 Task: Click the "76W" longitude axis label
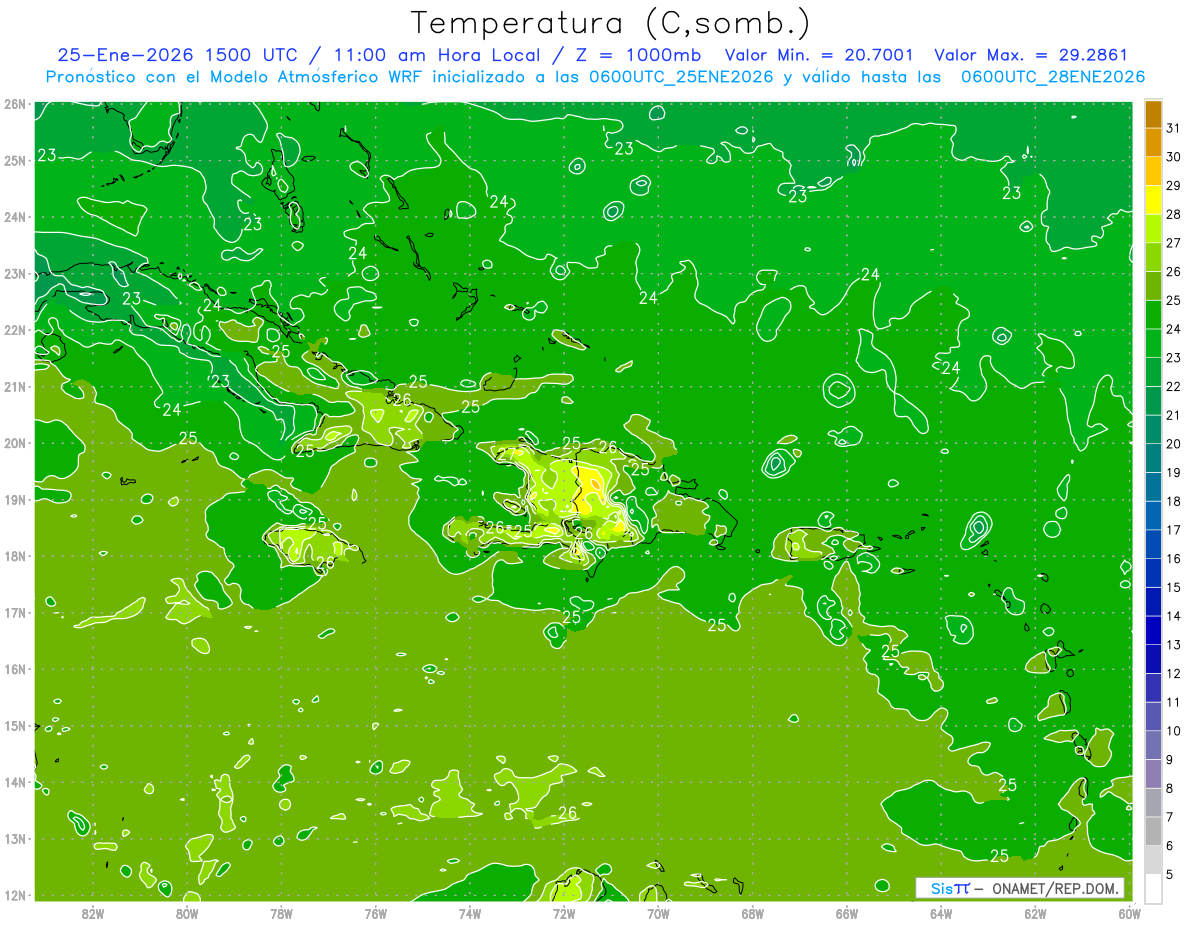tap(376, 913)
